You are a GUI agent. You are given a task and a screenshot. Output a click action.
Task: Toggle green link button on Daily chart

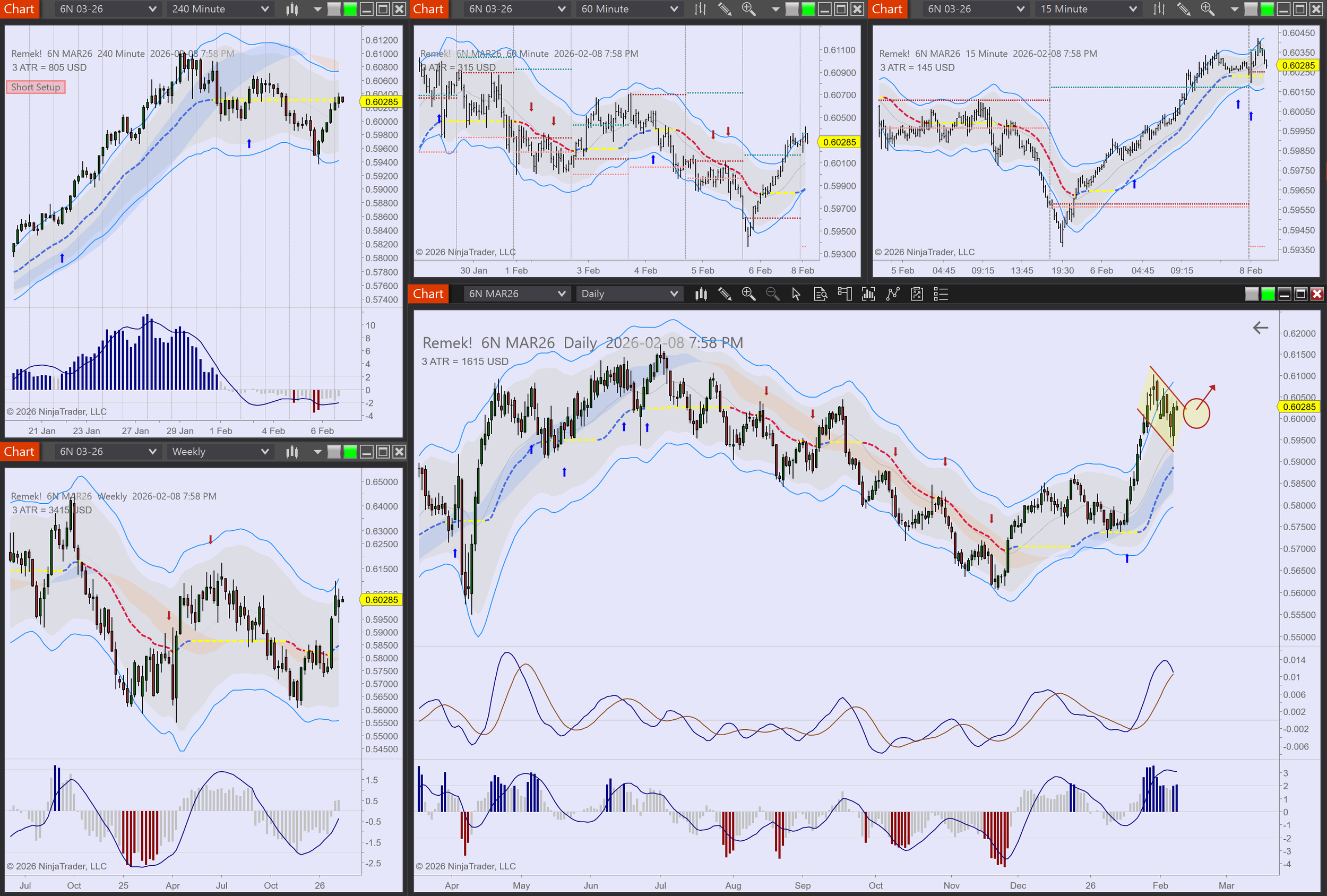click(x=1268, y=294)
